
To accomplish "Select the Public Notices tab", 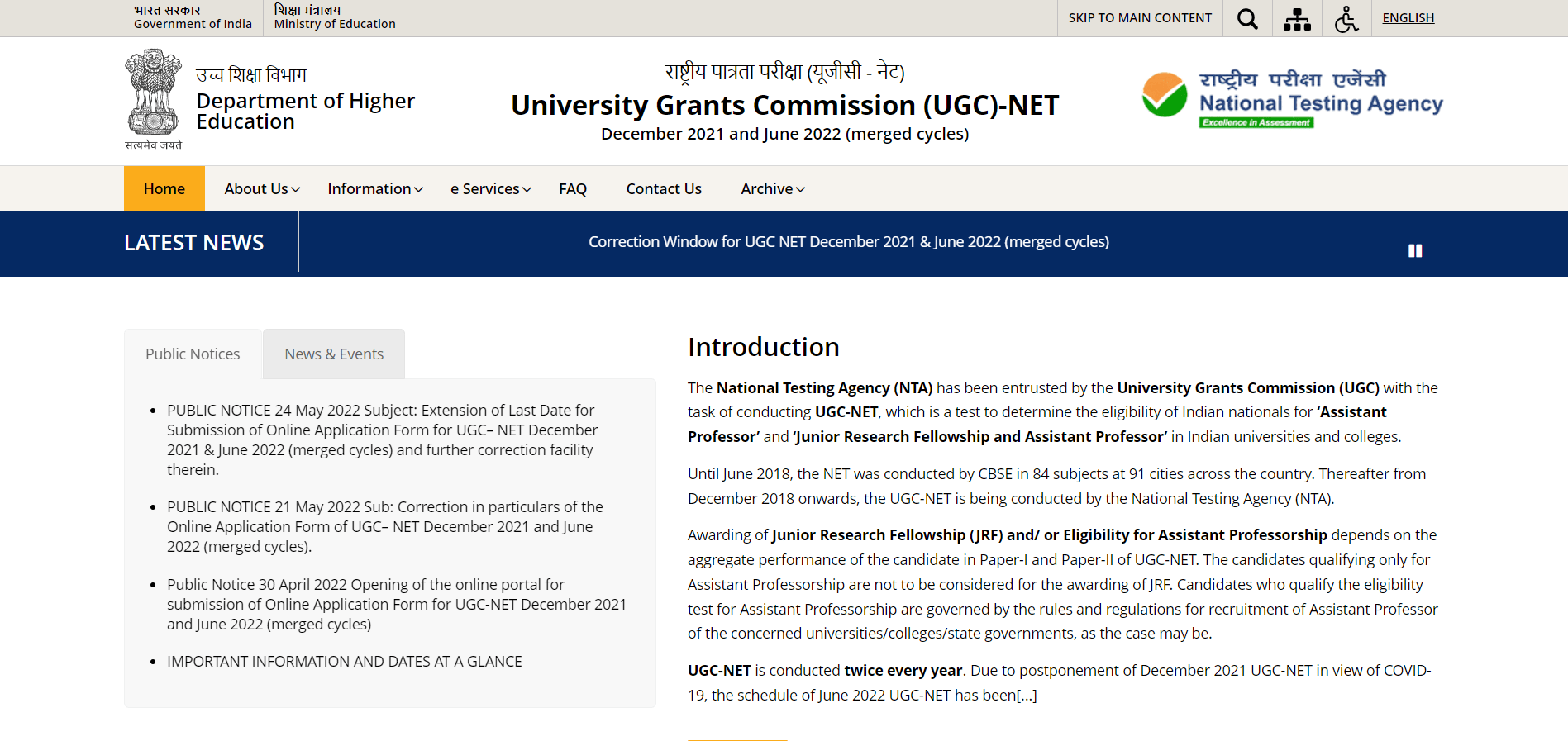I will click(193, 354).
